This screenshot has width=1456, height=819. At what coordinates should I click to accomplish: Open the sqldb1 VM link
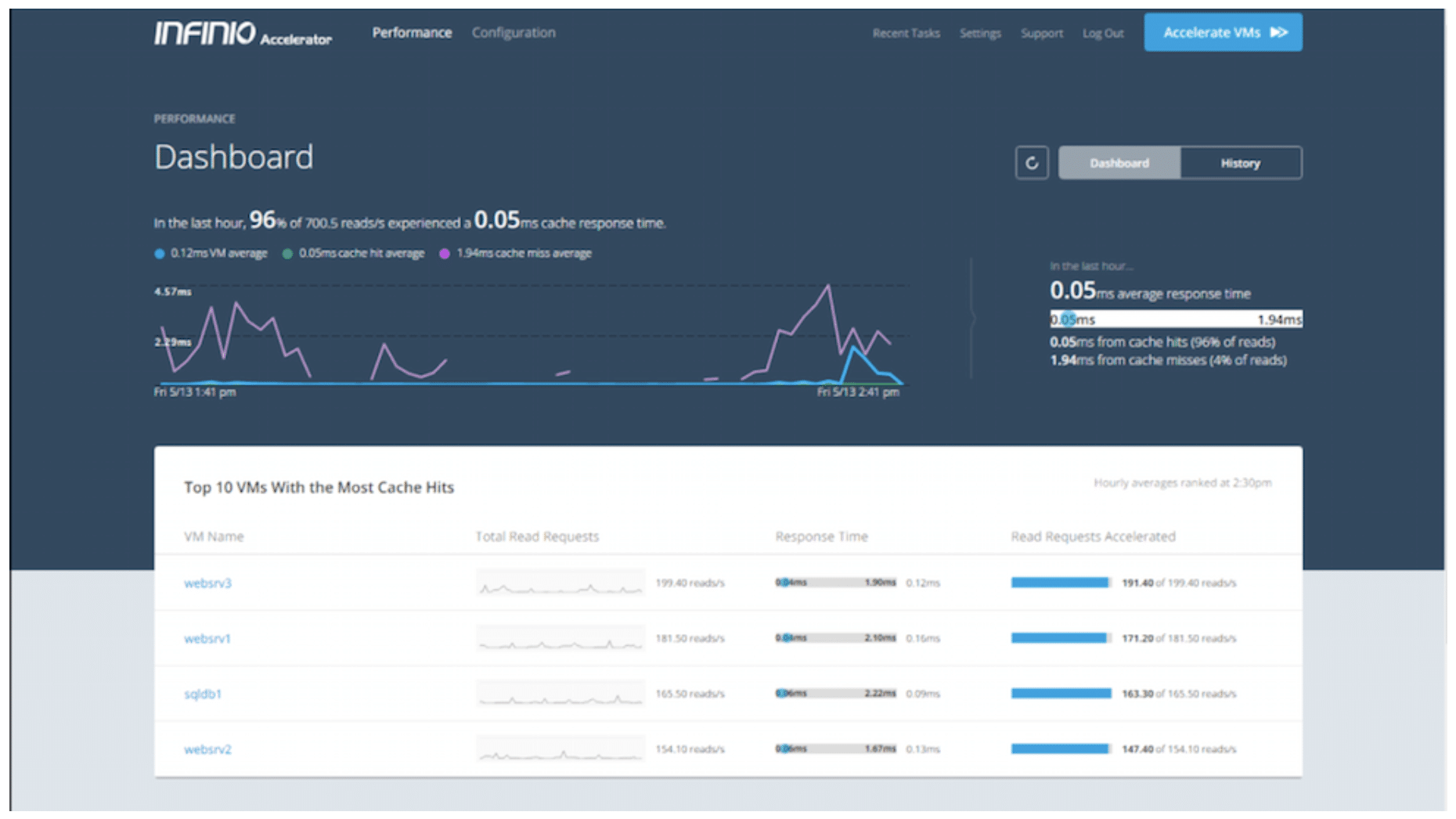tap(203, 694)
